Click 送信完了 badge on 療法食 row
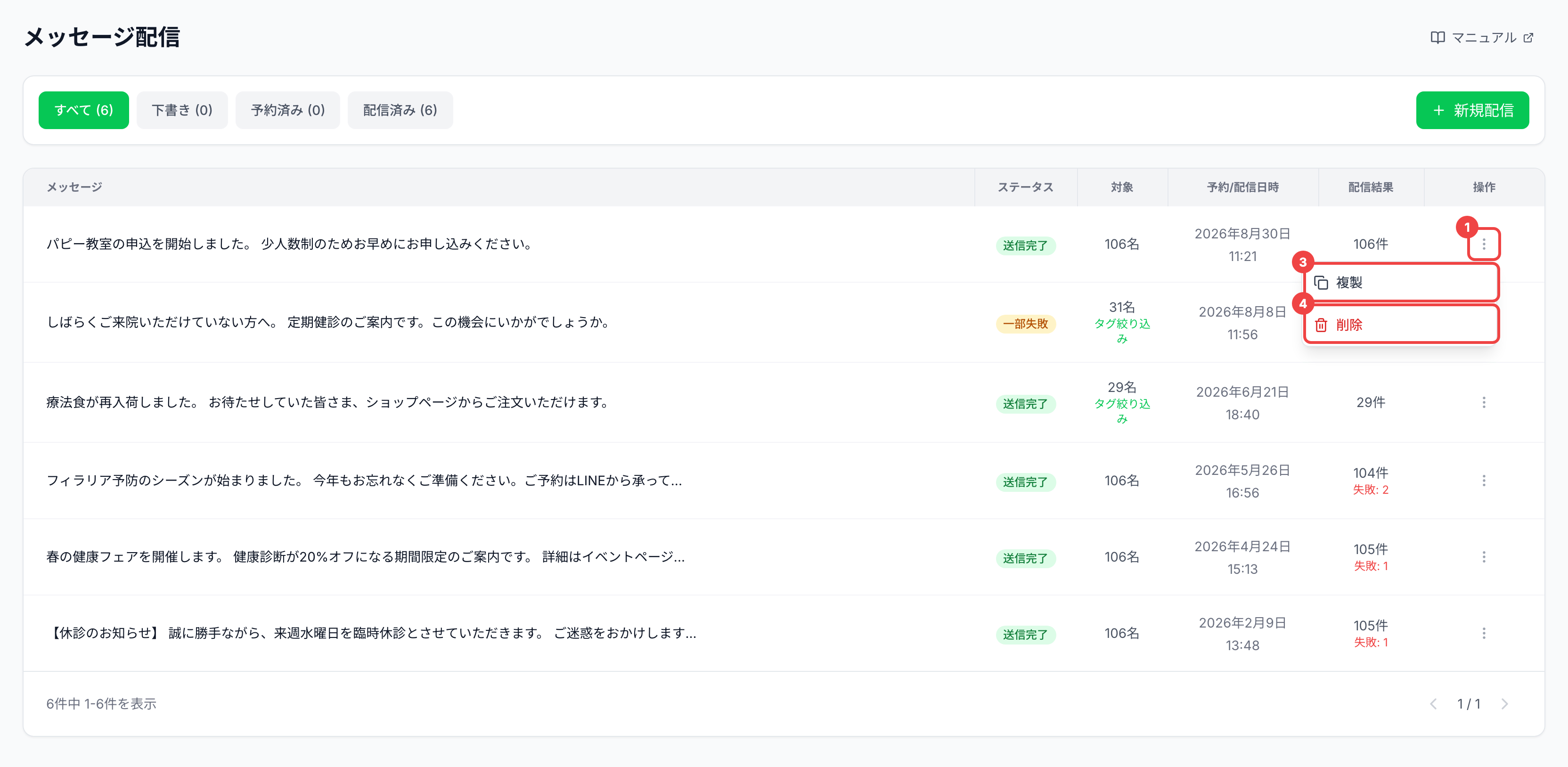This screenshot has width=1568, height=767. [1025, 404]
